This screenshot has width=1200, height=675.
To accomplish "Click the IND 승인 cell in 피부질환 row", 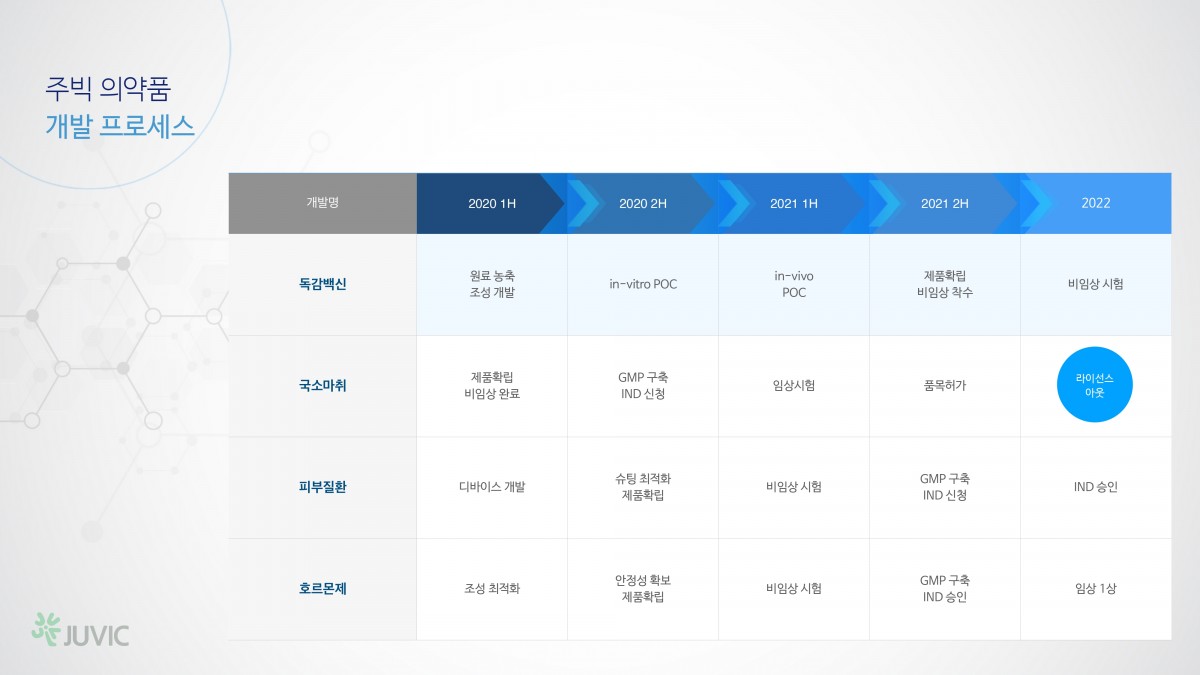I will coord(1096,487).
